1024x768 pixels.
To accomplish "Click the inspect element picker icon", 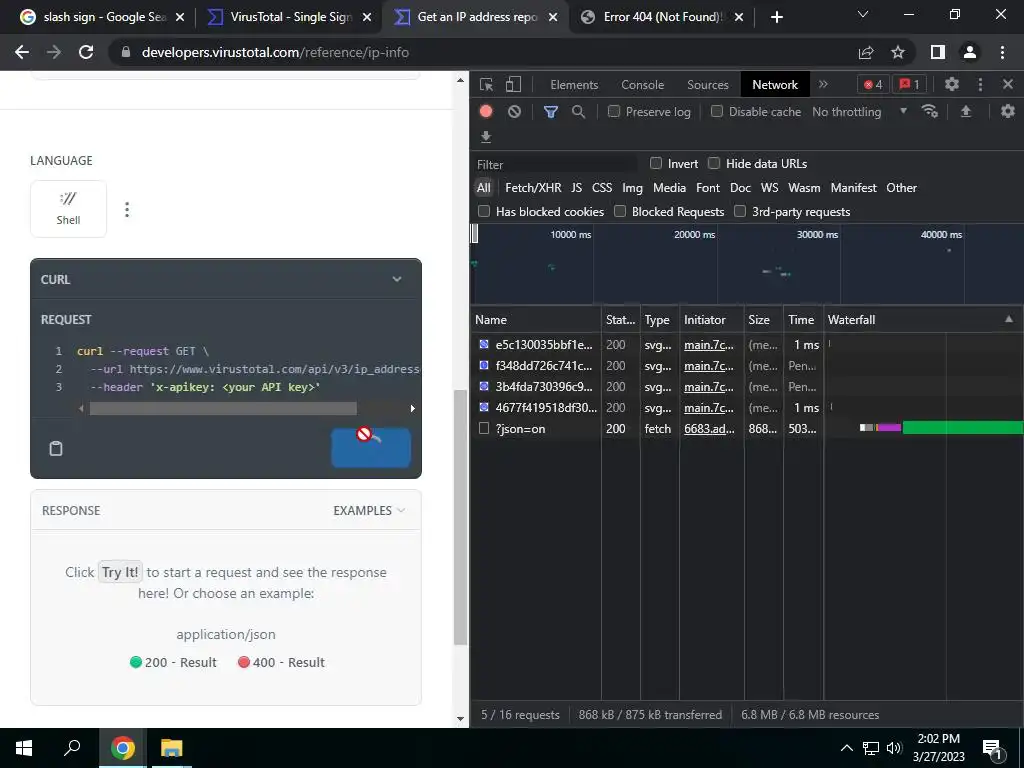I will point(486,84).
